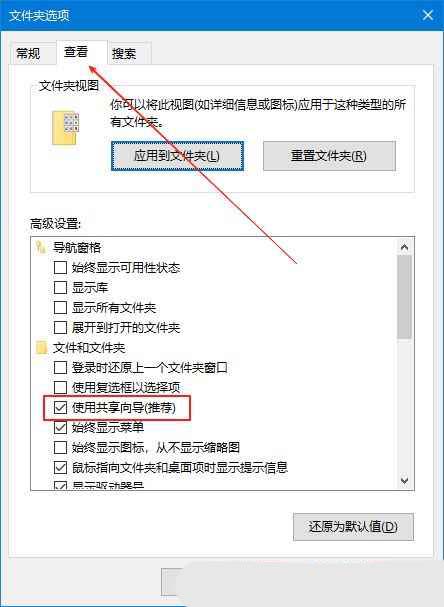Click 应用到文件夹(L) button

click(177, 156)
